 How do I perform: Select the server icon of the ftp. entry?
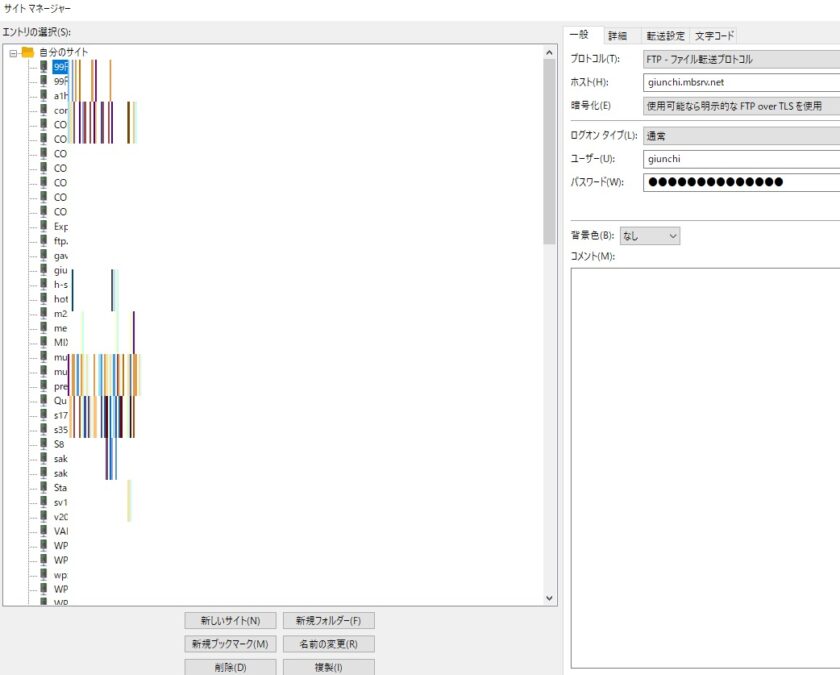coord(44,241)
